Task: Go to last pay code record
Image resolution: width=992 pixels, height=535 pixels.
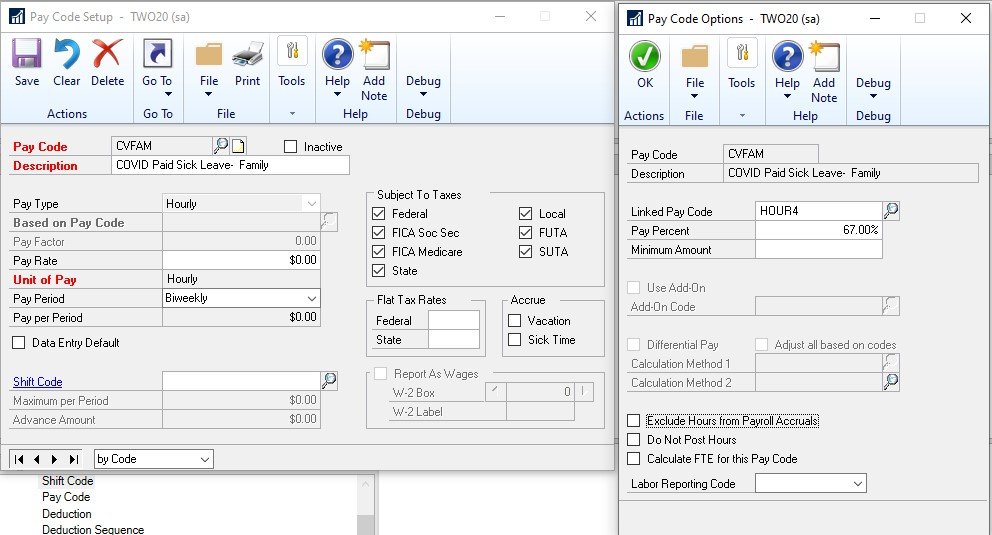Action: click(74, 459)
